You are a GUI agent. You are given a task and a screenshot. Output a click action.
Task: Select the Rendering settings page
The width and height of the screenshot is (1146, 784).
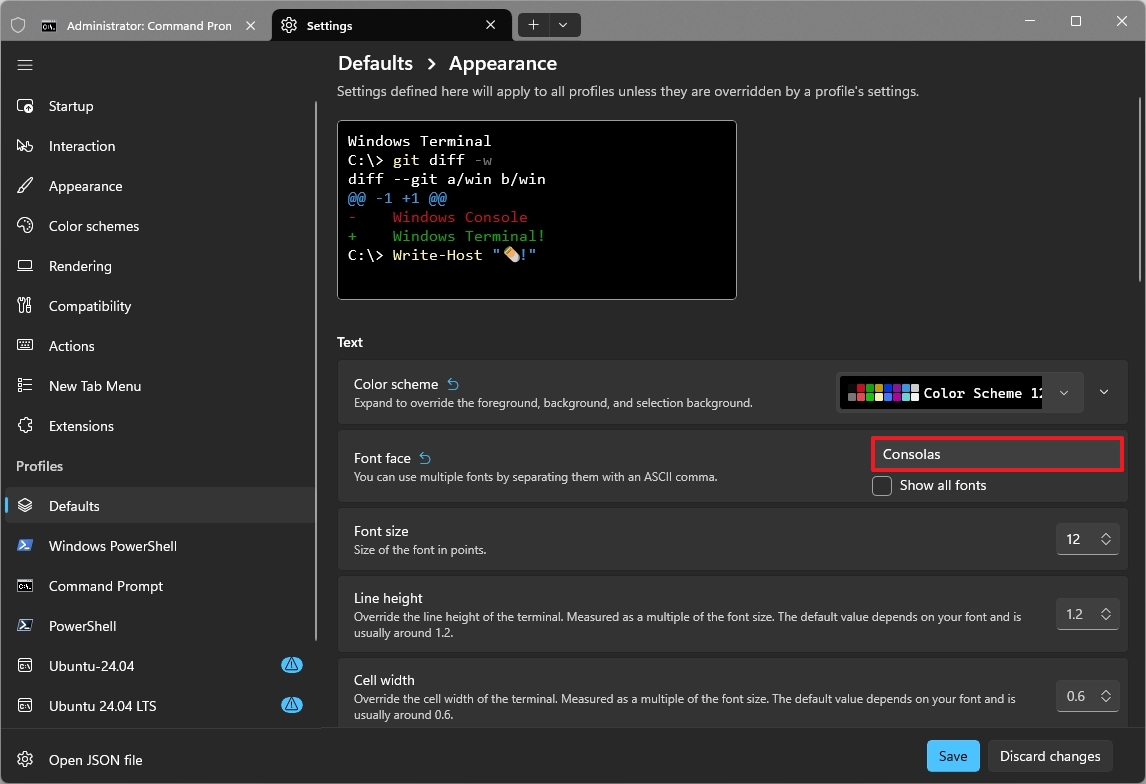[x=80, y=266]
